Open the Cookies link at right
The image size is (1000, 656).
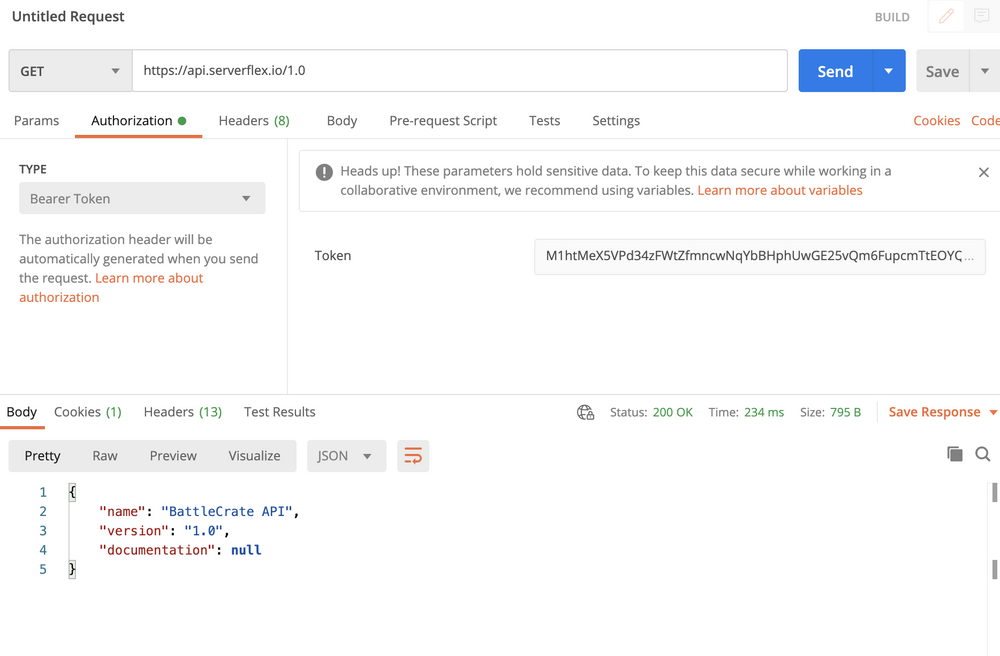936,120
